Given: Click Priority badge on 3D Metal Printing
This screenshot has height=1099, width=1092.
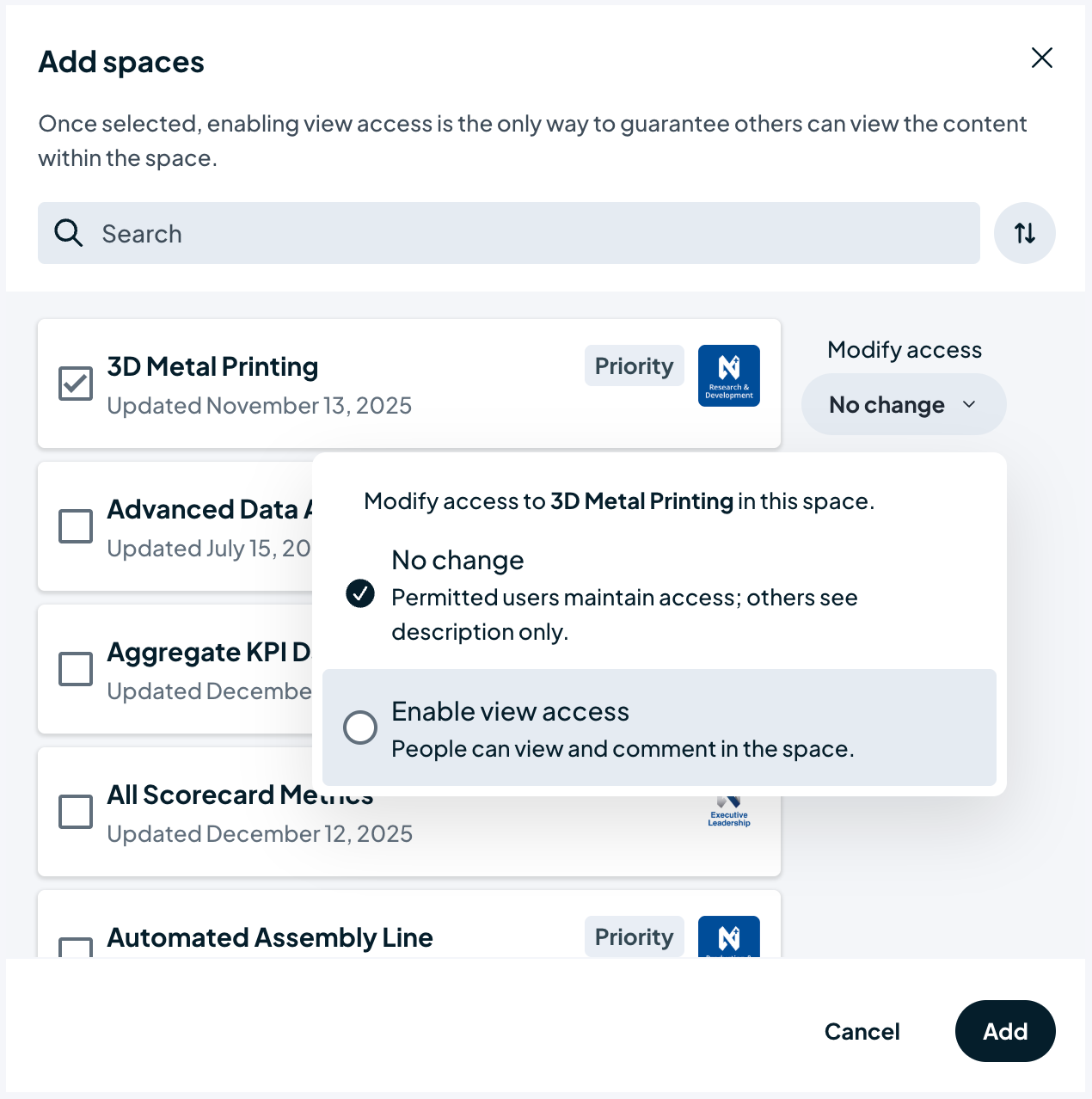Looking at the screenshot, I should (x=634, y=366).
